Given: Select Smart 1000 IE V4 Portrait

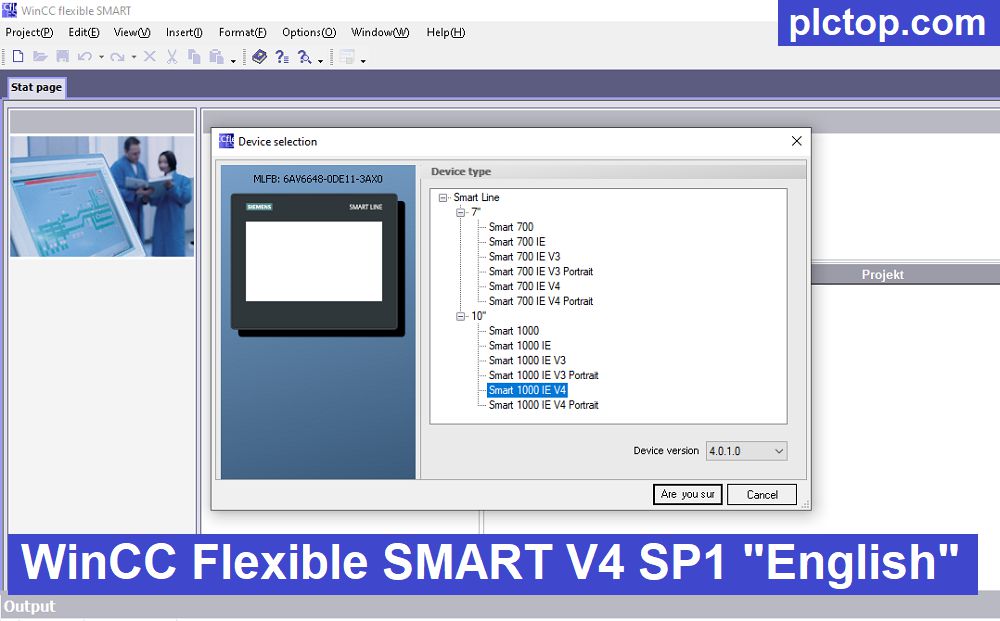Looking at the screenshot, I should tap(543, 405).
